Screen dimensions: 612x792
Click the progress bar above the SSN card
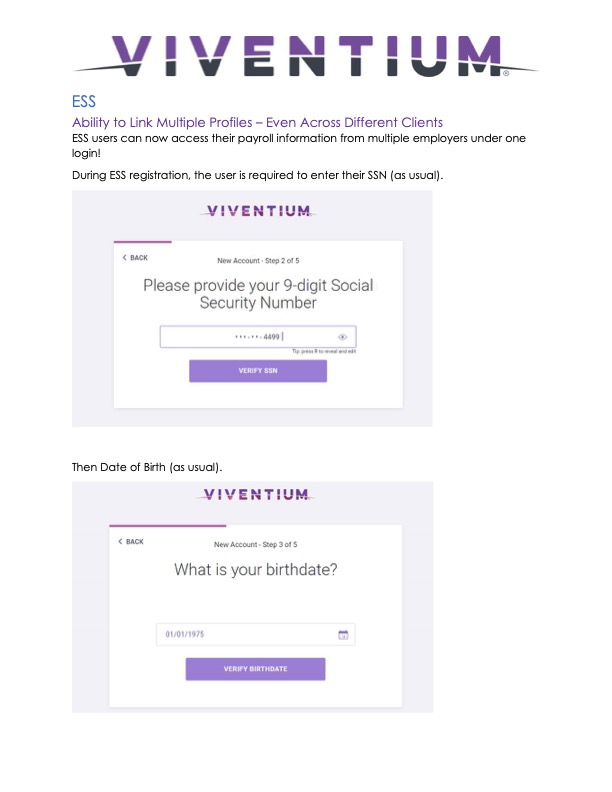point(143,241)
